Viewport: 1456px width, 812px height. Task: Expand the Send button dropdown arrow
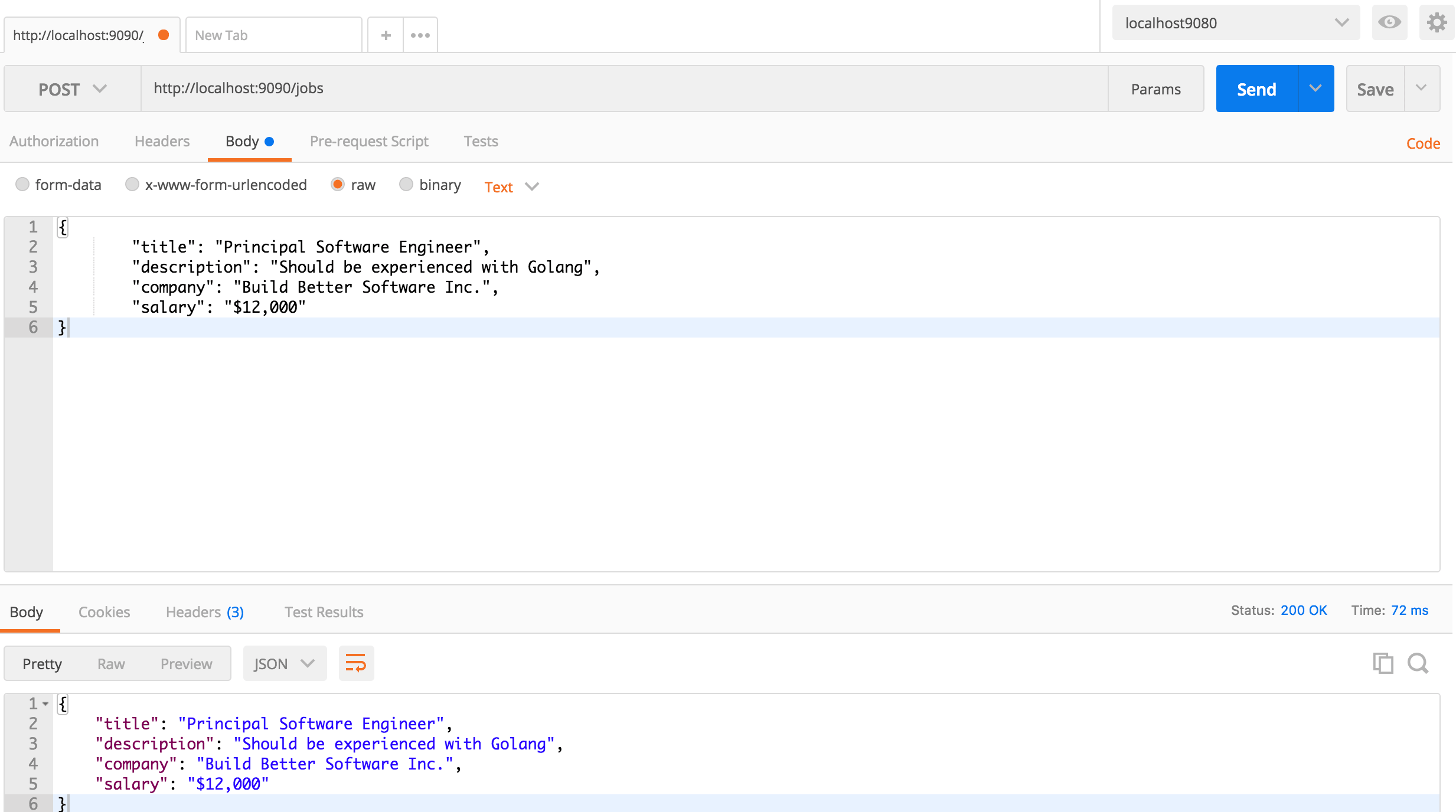point(1314,88)
